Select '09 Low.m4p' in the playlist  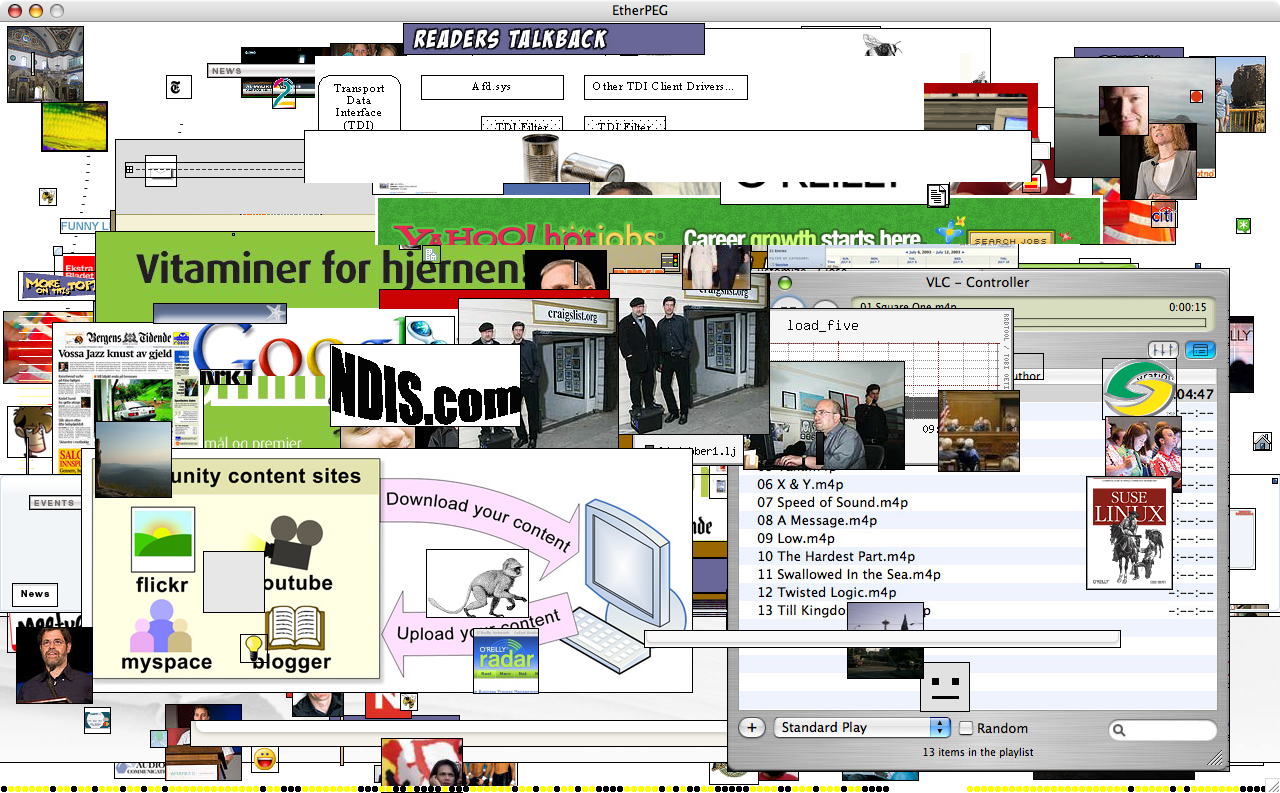point(796,538)
